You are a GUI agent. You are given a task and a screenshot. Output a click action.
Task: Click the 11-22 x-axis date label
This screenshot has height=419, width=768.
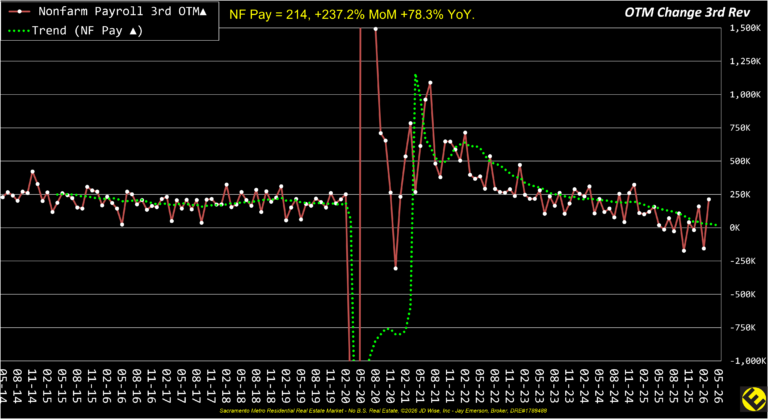[509, 386]
